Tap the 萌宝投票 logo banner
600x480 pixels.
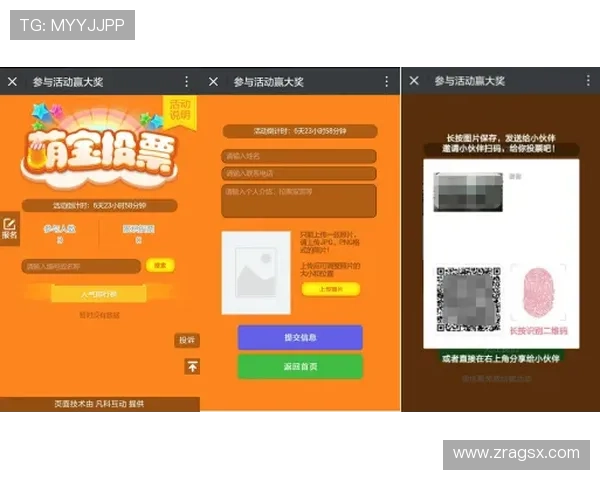click(x=99, y=147)
